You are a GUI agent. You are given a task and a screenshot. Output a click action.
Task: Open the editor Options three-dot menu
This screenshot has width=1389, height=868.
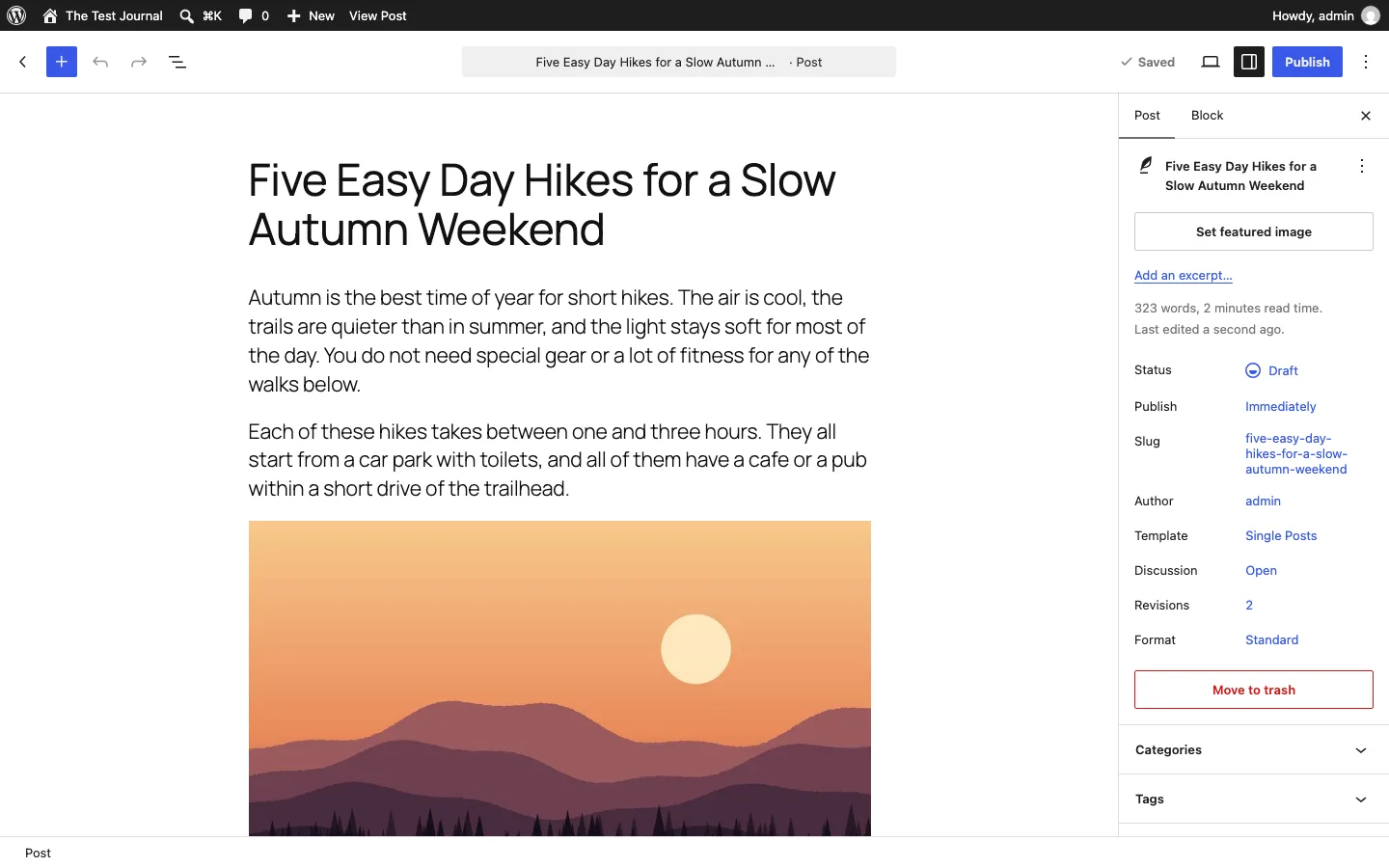coord(1366,62)
